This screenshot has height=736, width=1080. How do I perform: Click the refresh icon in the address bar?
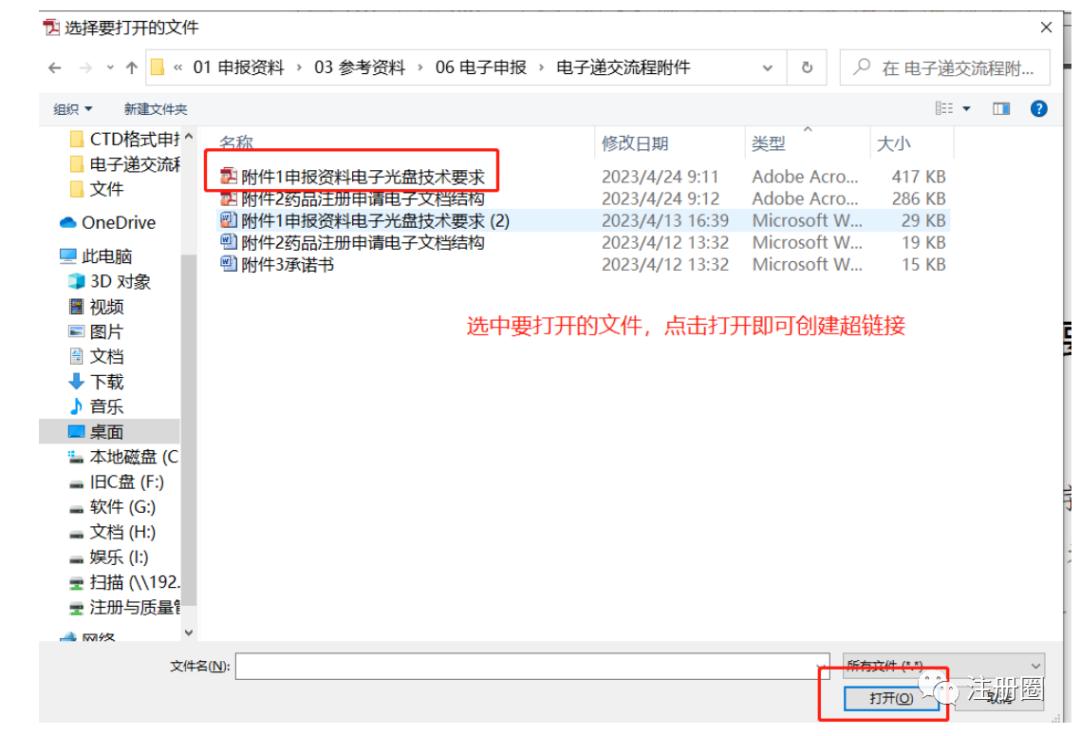coord(808,67)
